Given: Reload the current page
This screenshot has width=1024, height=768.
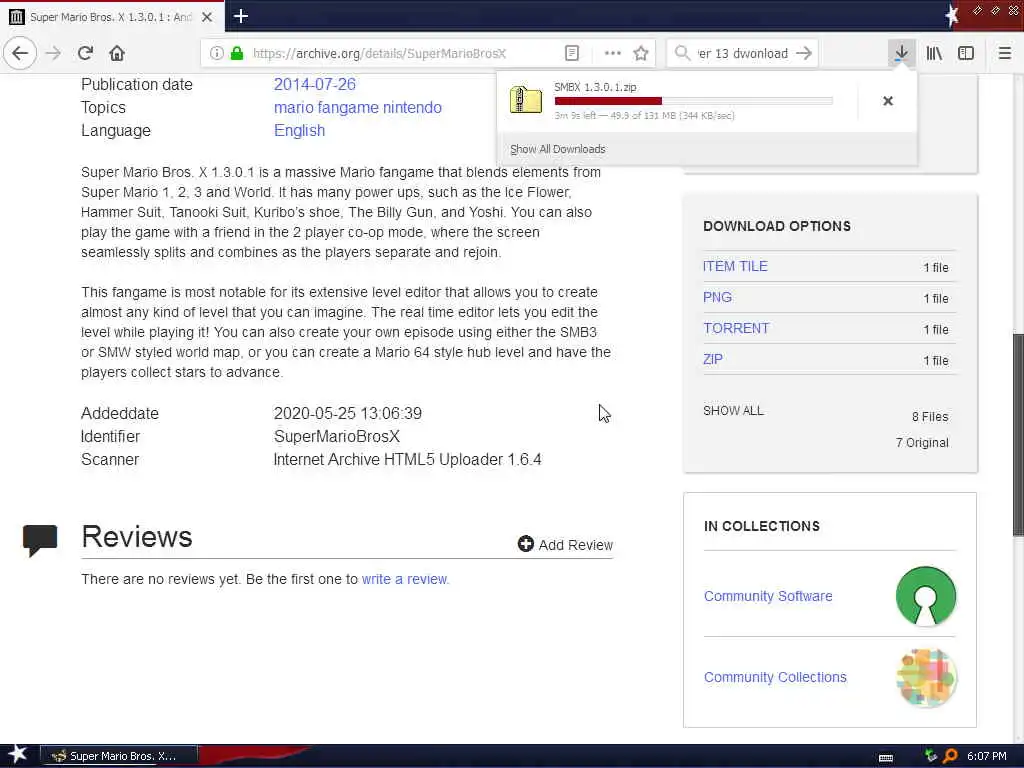Looking at the screenshot, I should [x=85, y=53].
